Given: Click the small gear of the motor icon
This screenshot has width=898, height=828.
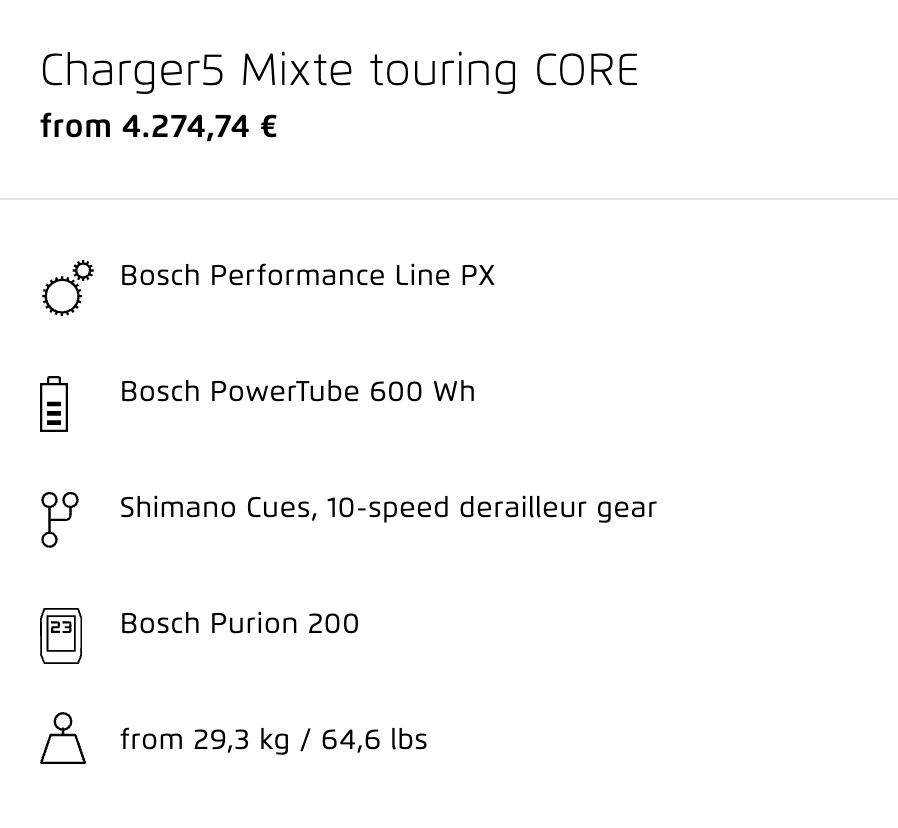Looking at the screenshot, I should (x=84, y=270).
